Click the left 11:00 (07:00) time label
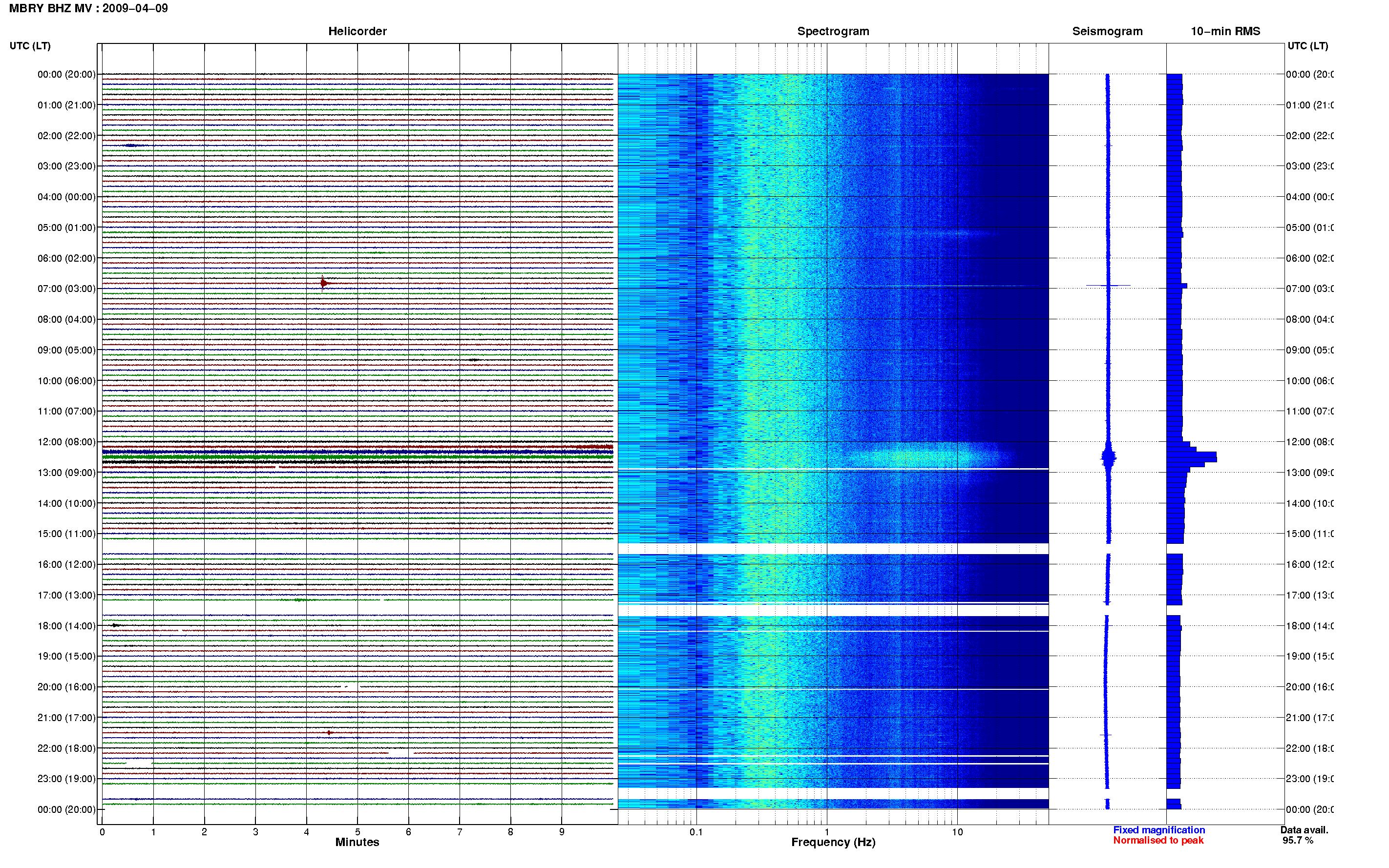The height and width of the screenshot is (868, 1389). coord(66,412)
